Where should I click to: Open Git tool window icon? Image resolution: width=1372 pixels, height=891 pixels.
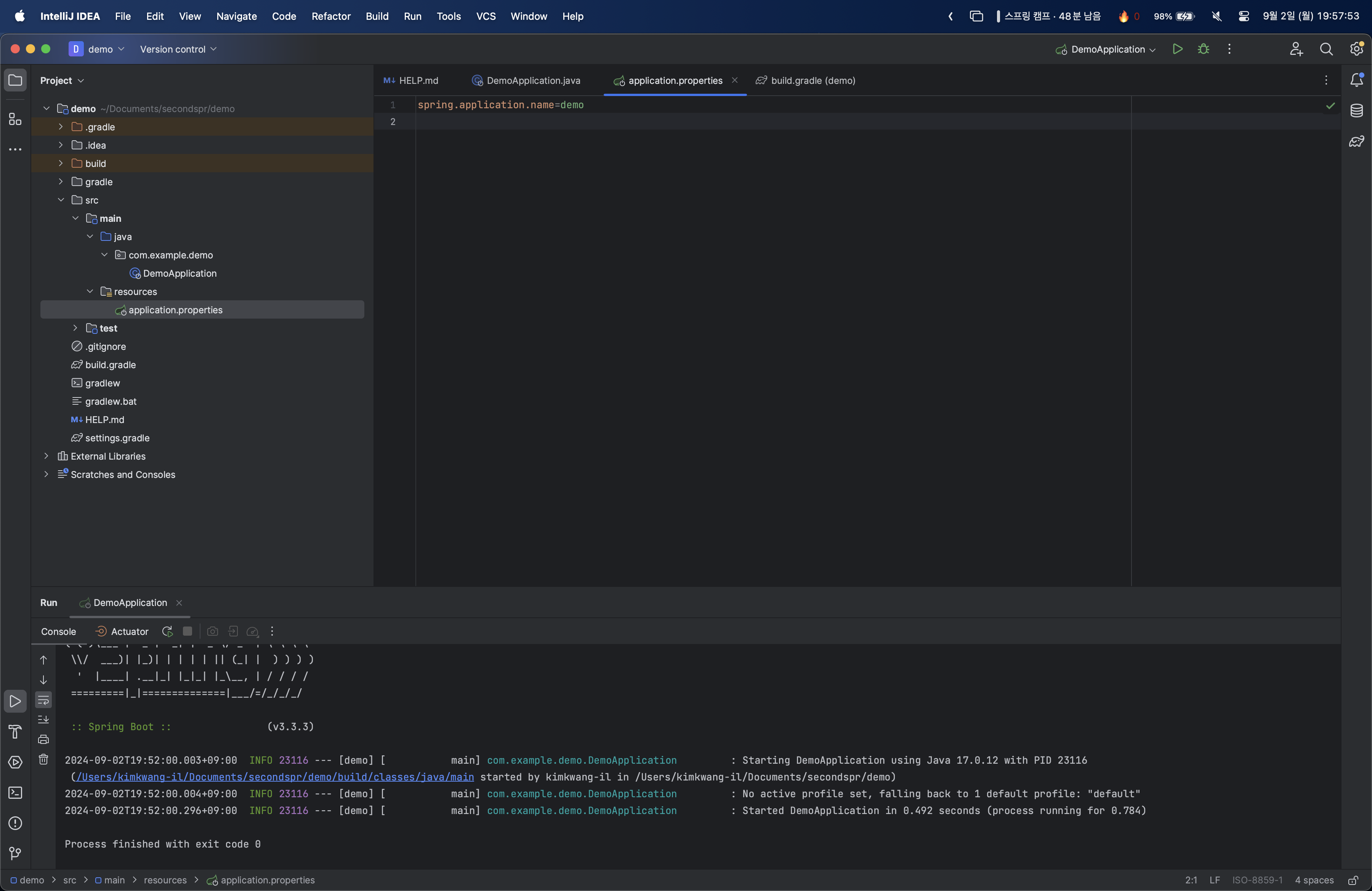pos(16,853)
